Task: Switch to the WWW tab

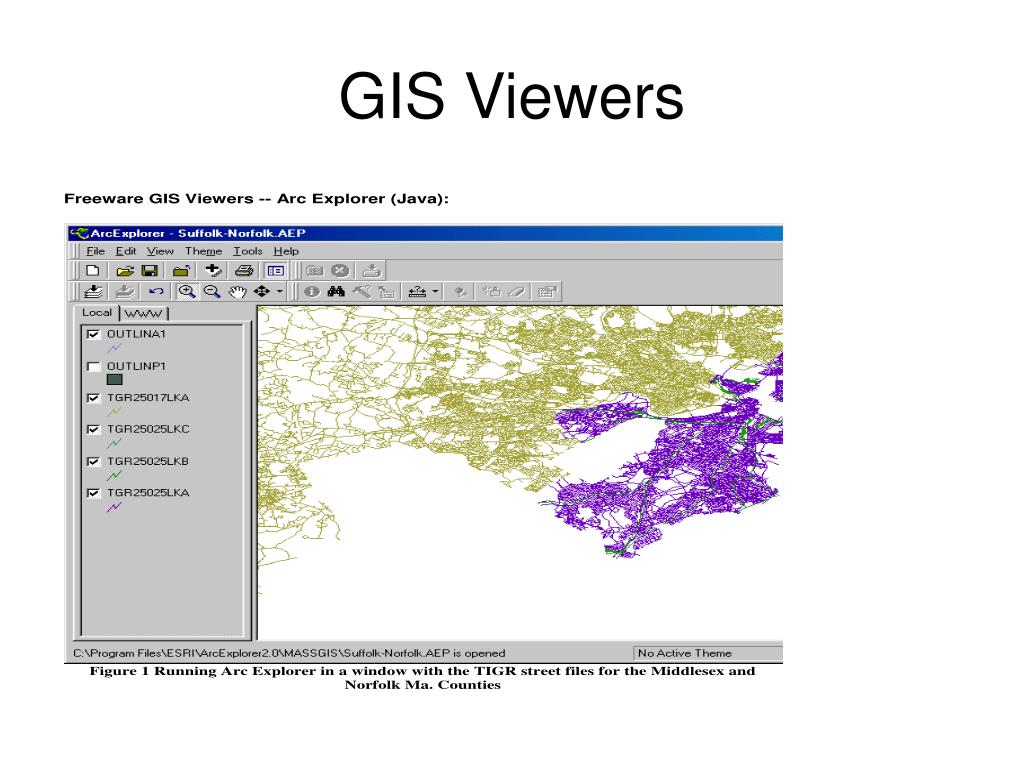Action: coord(144,313)
